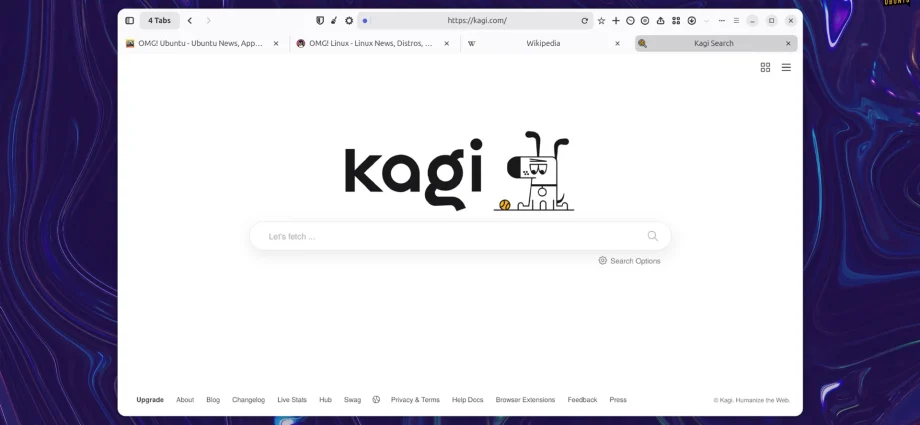The width and height of the screenshot is (920, 425).
Task: Open the Press footer link
Action: coord(618,400)
